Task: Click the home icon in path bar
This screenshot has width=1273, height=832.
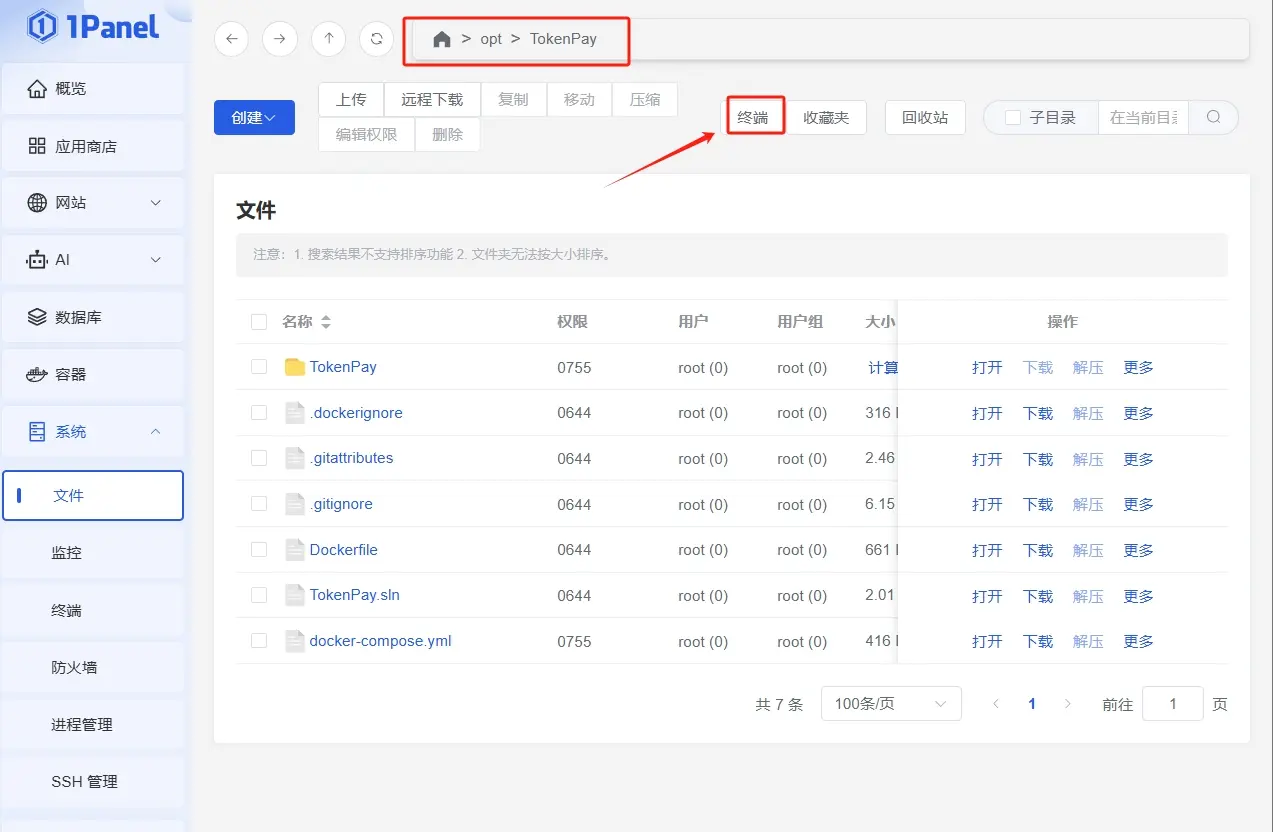Action: tap(442, 39)
